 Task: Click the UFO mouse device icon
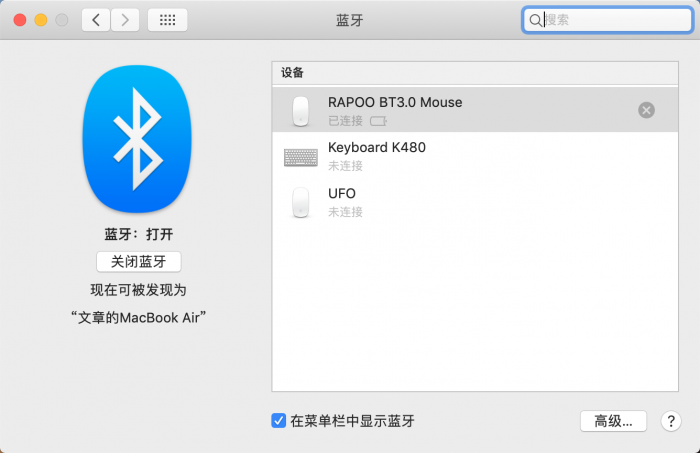click(x=299, y=202)
